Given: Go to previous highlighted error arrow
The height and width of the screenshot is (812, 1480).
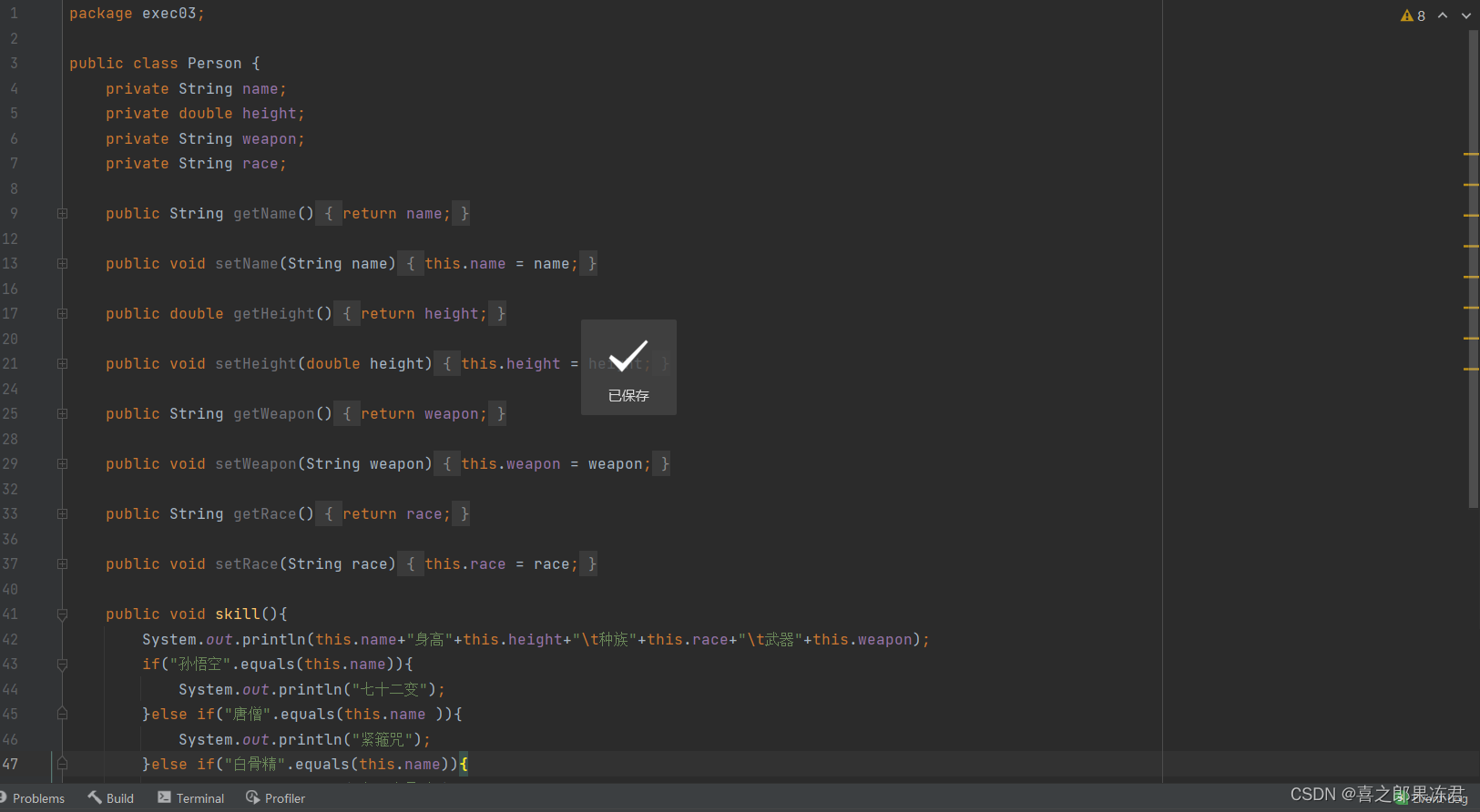Looking at the screenshot, I should click(1443, 15).
